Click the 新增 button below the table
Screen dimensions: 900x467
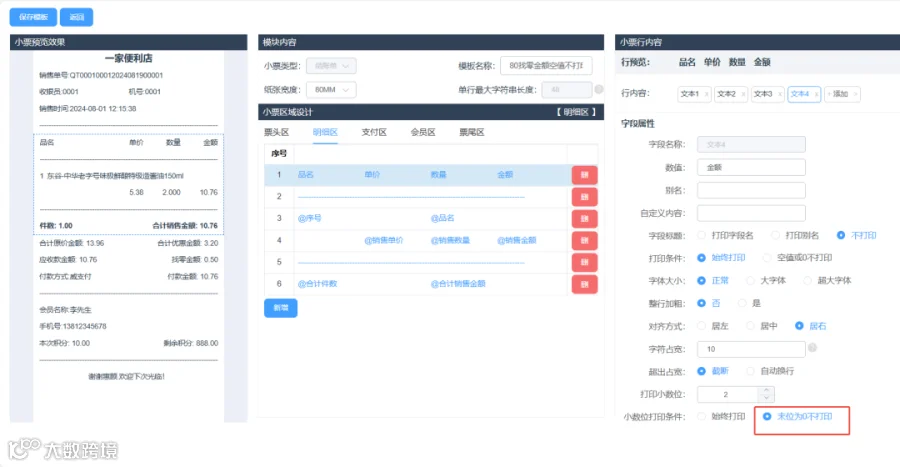coord(281,308)
